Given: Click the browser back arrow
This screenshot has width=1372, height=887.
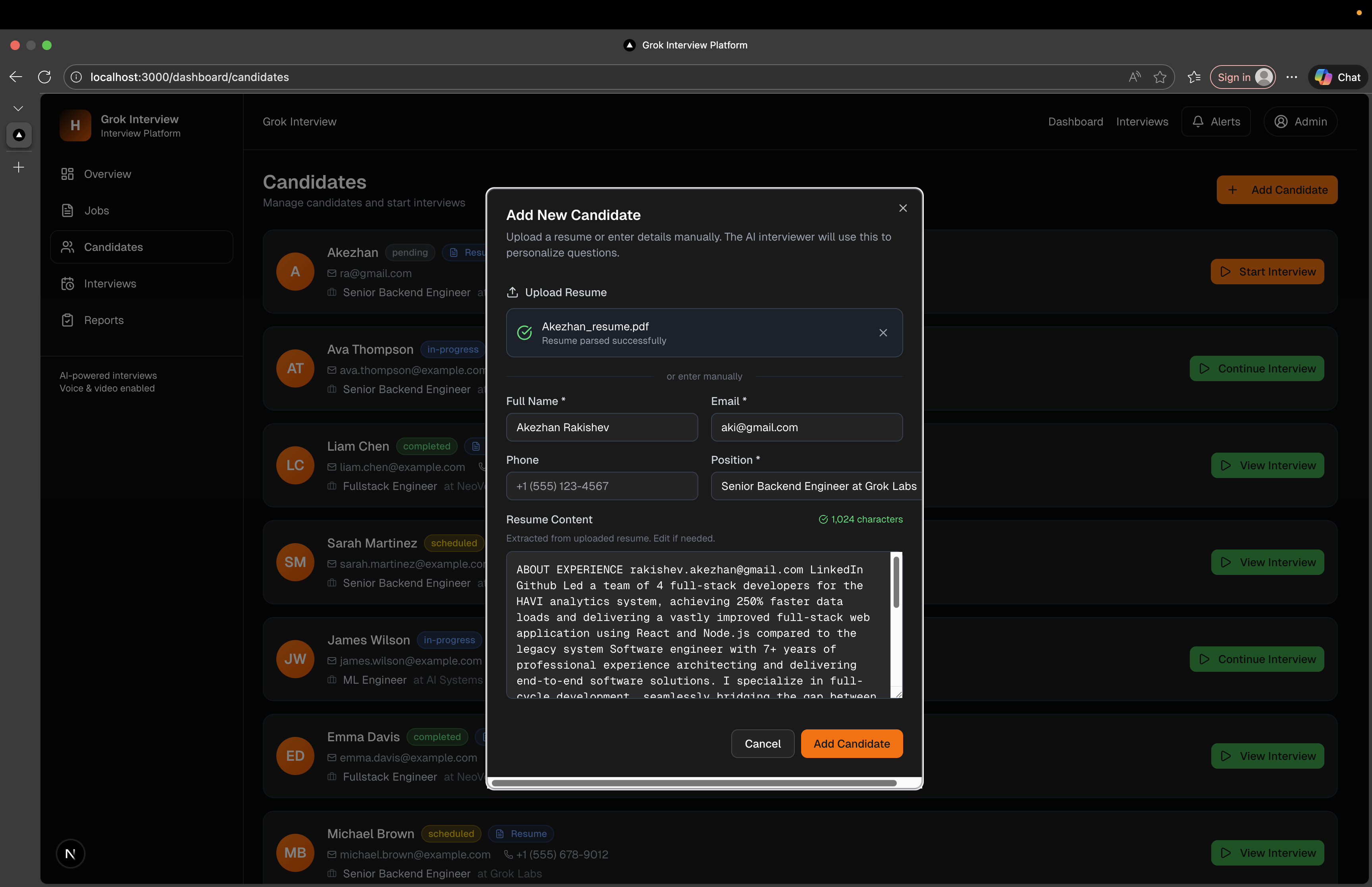Looking at the screenshot, I should tap(16, 77).
